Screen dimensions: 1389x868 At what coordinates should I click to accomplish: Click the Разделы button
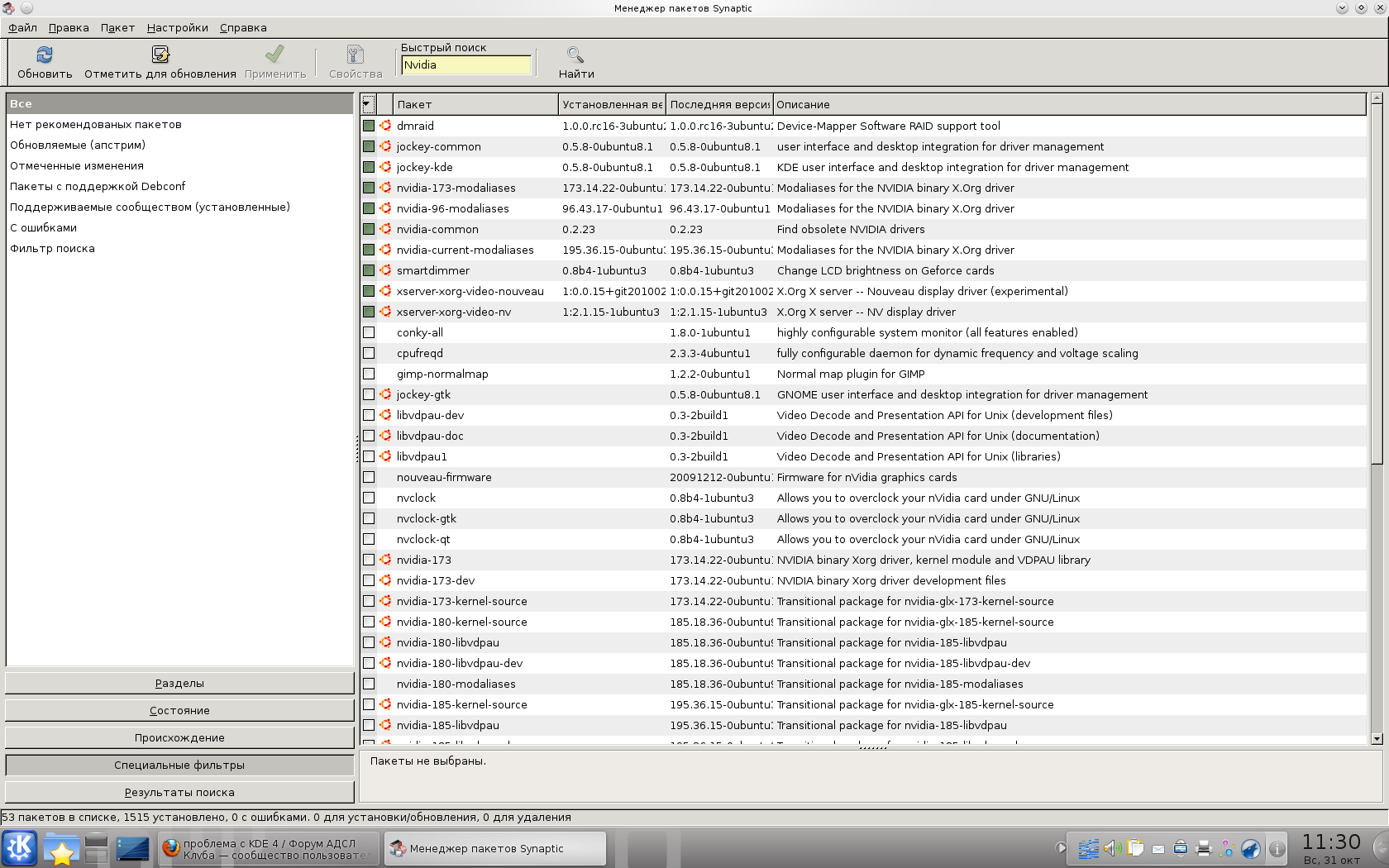[x=179, y=683]
